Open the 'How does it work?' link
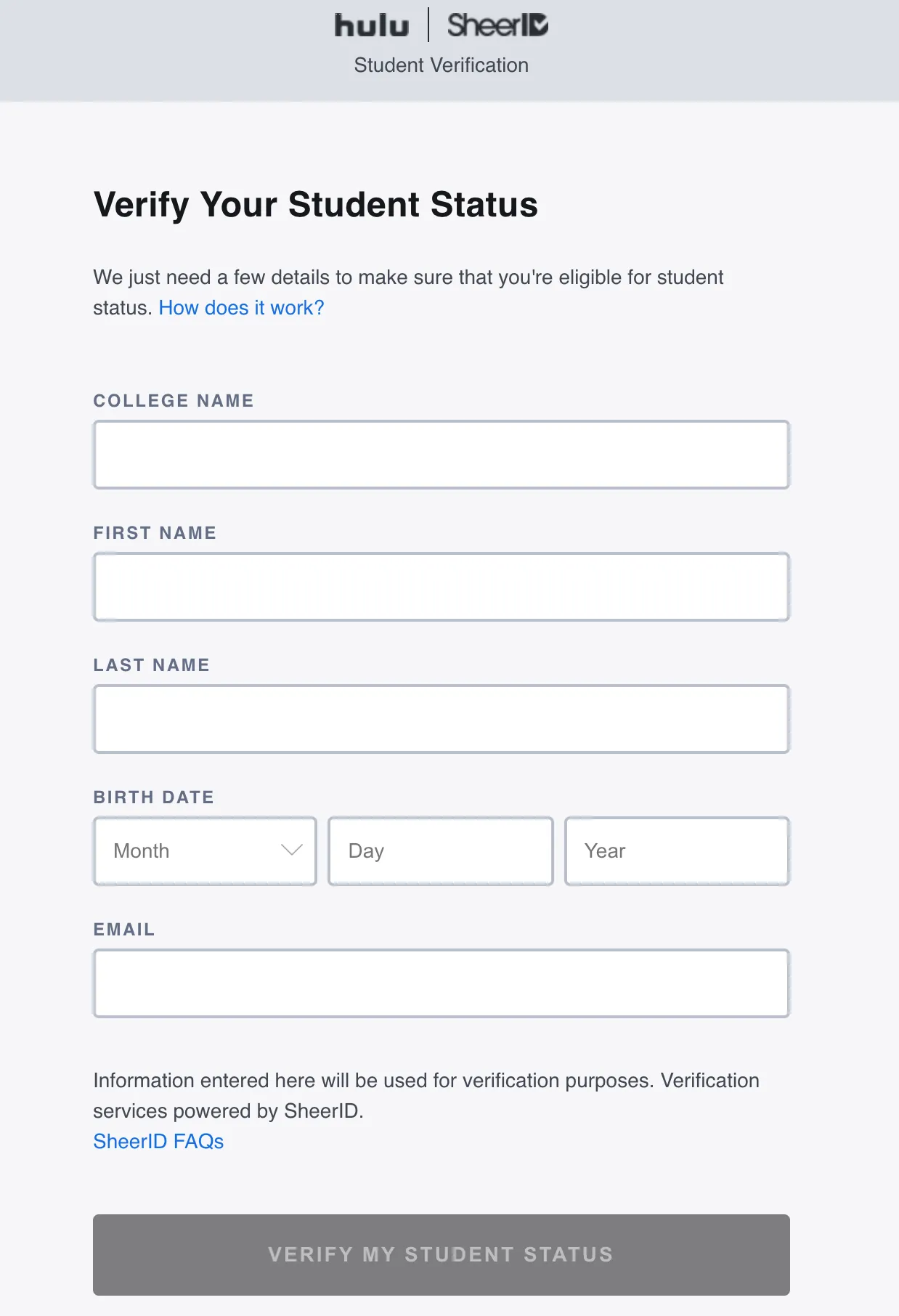 tap(240, 307)
